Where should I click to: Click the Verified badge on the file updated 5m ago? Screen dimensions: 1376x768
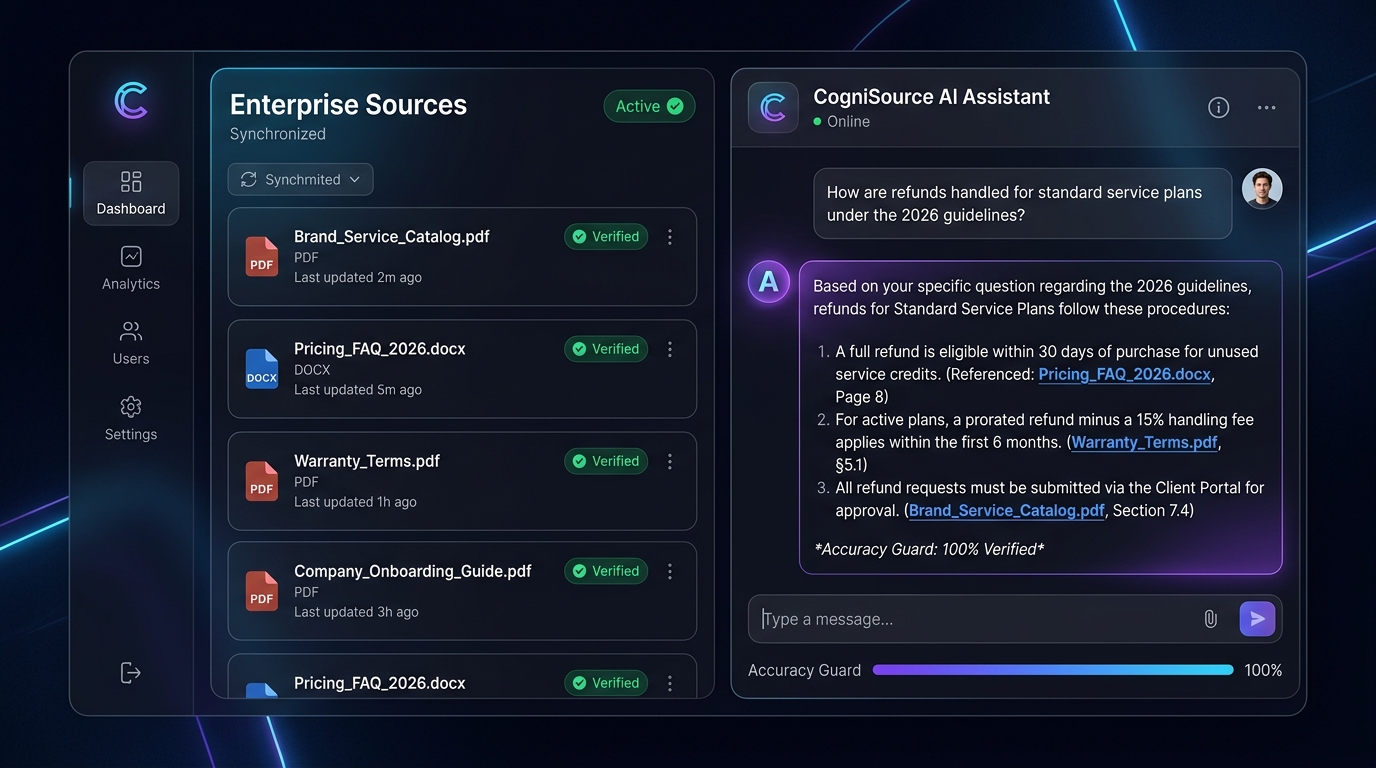(606, 349)
